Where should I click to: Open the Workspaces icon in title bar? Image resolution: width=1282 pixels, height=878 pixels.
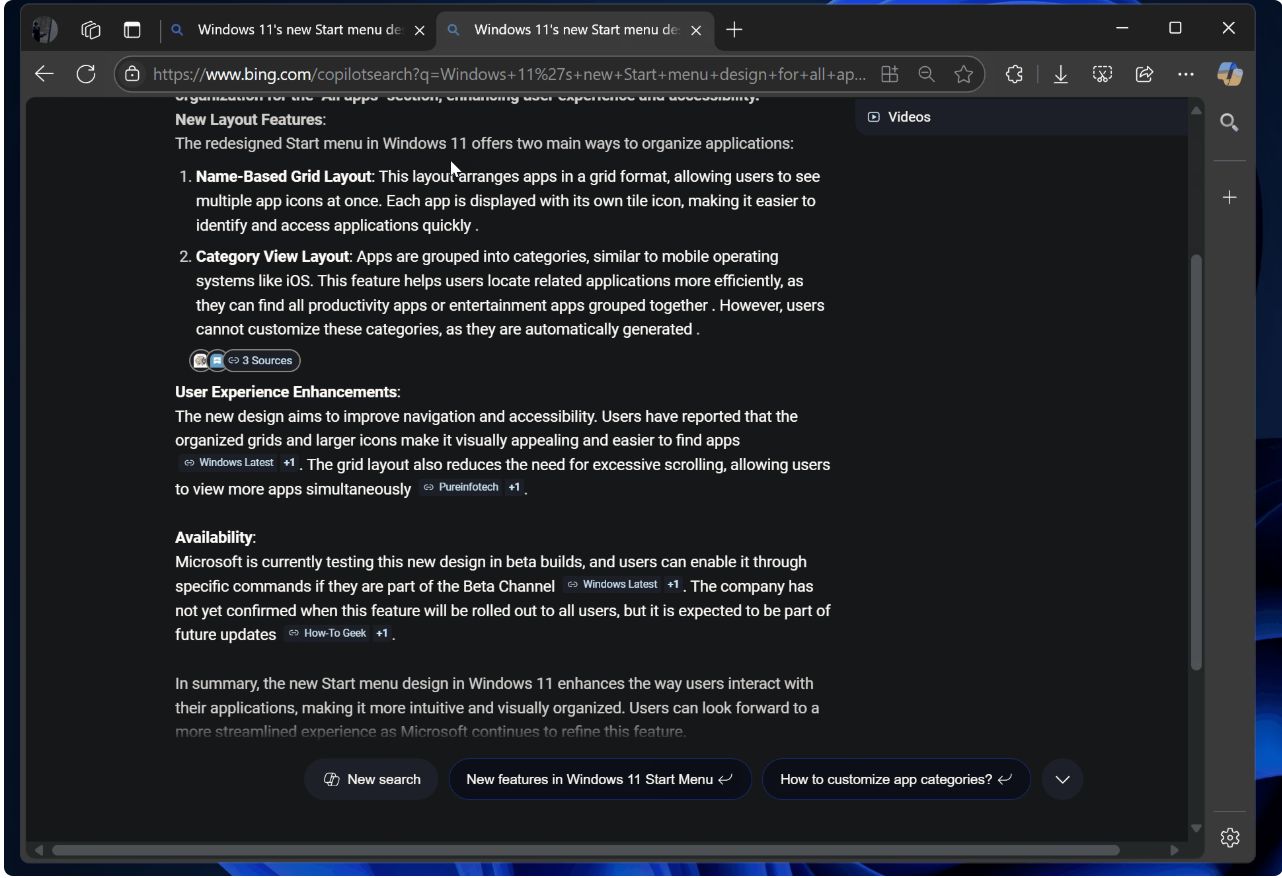click(x=91, y=30)
